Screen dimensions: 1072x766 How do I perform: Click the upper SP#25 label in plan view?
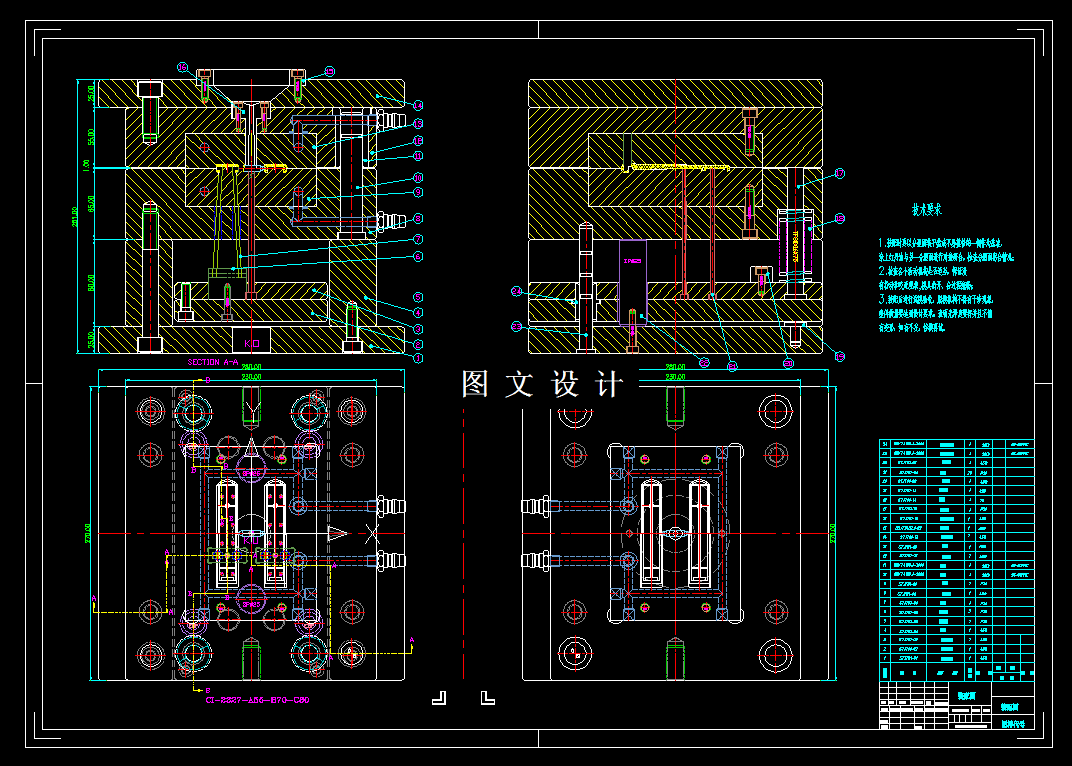252,473
